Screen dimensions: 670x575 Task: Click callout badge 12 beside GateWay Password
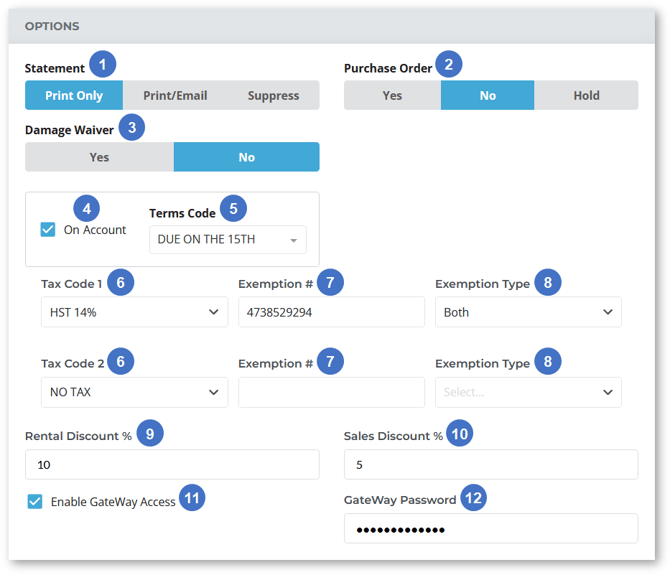tap(473, 498)
